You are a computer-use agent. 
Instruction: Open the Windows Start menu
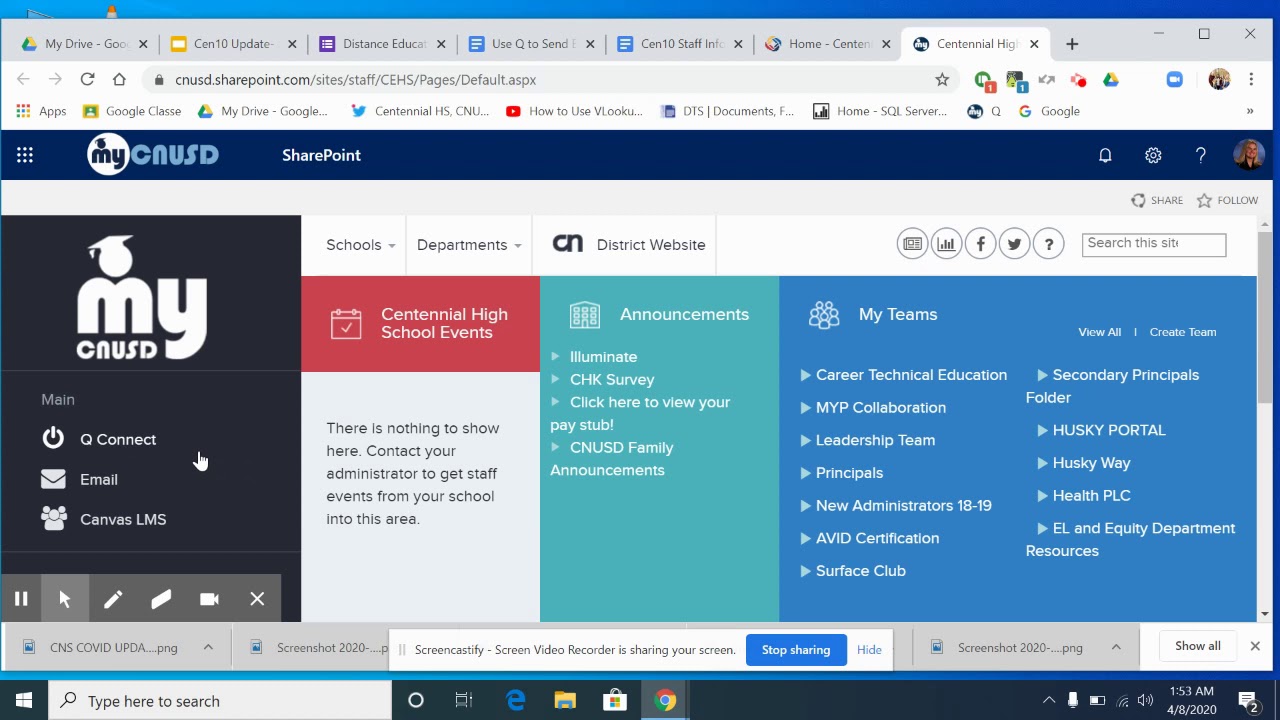coord(24,701)
